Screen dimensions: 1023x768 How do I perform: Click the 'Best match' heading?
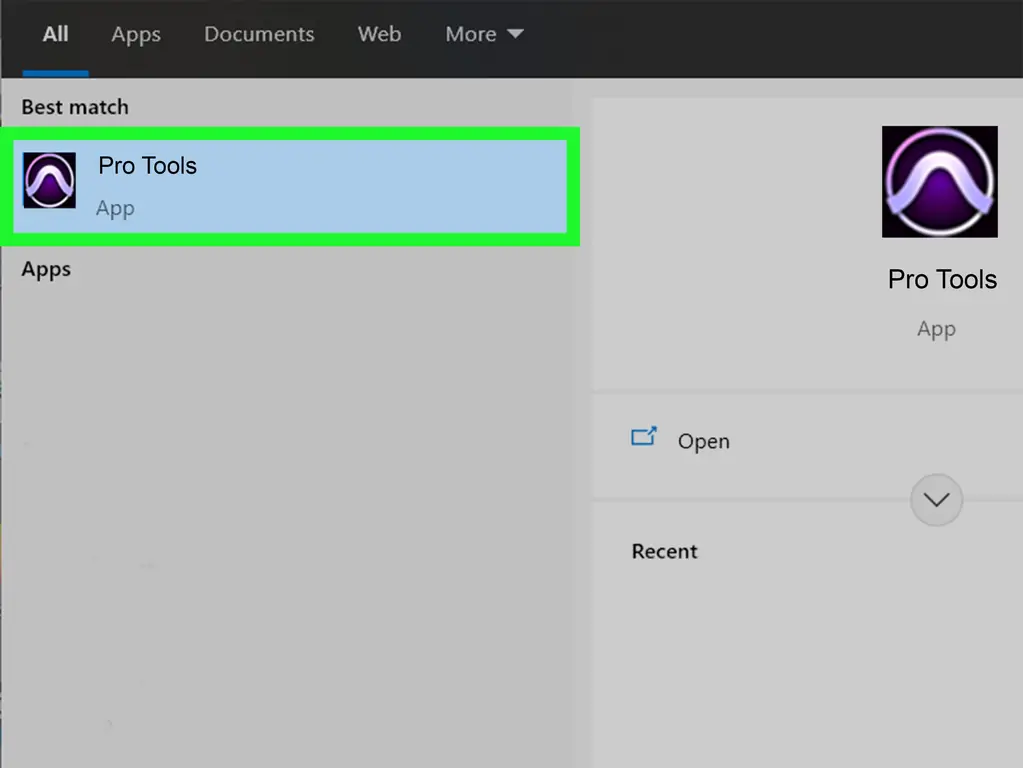tap(75, 107)
